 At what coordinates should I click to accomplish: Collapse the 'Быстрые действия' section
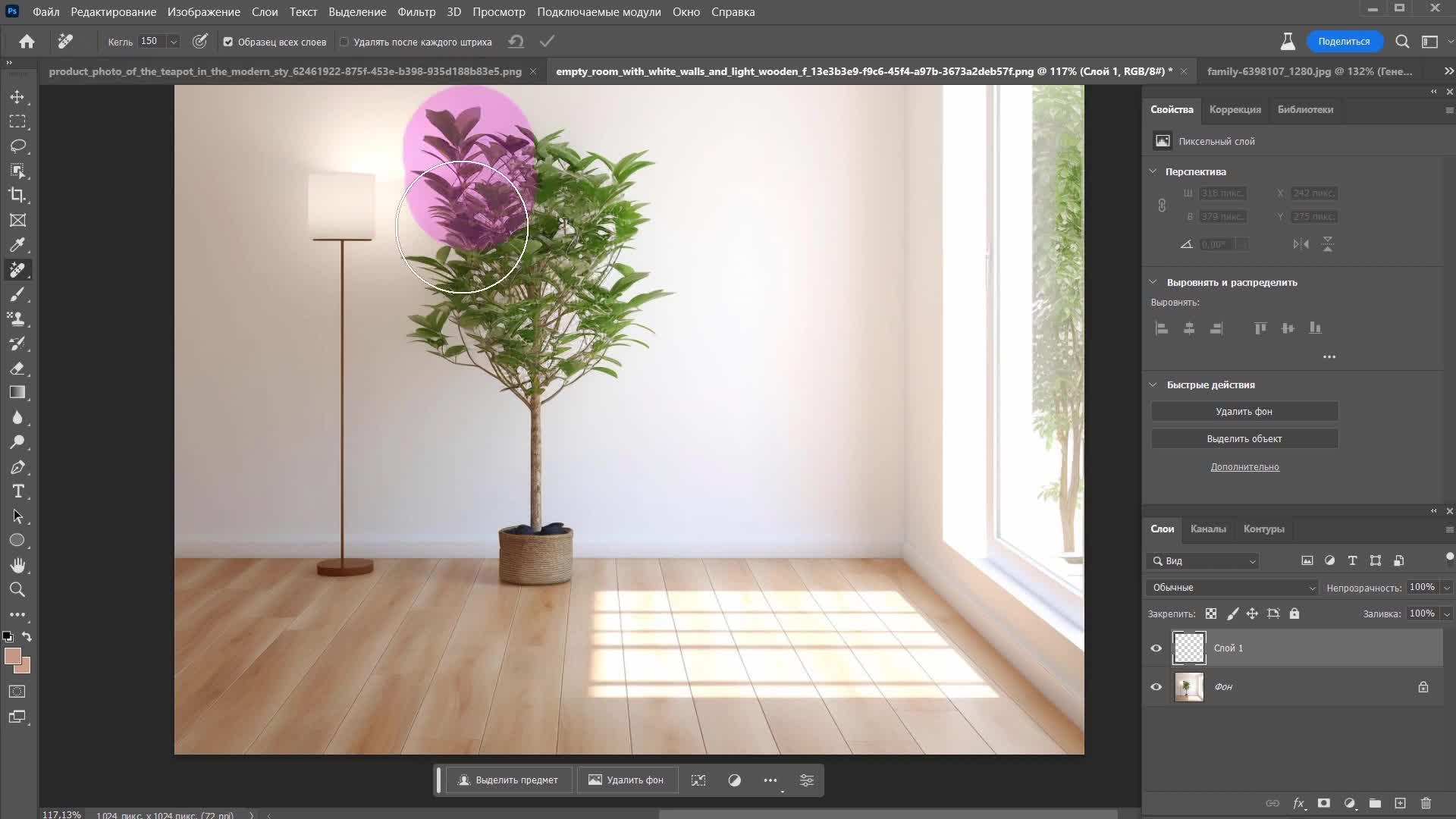(x=1153, y=384)
